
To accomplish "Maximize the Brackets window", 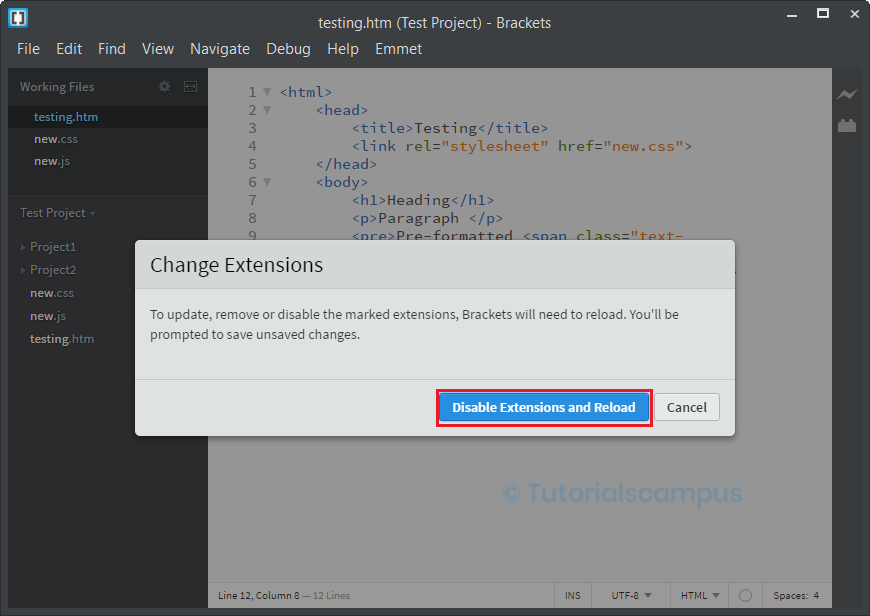I will [823, 13].
